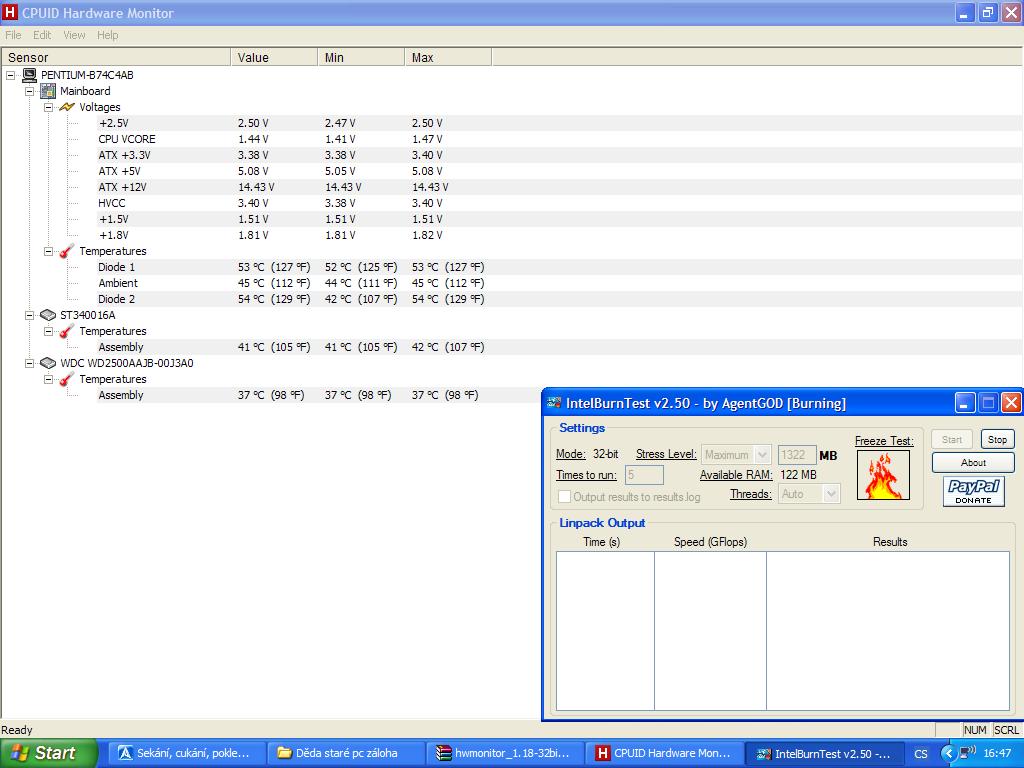Click the CS language indicator in taskbar
Image resolution: width=1024 pixels, height=768 pixels.
pos(921,753)
